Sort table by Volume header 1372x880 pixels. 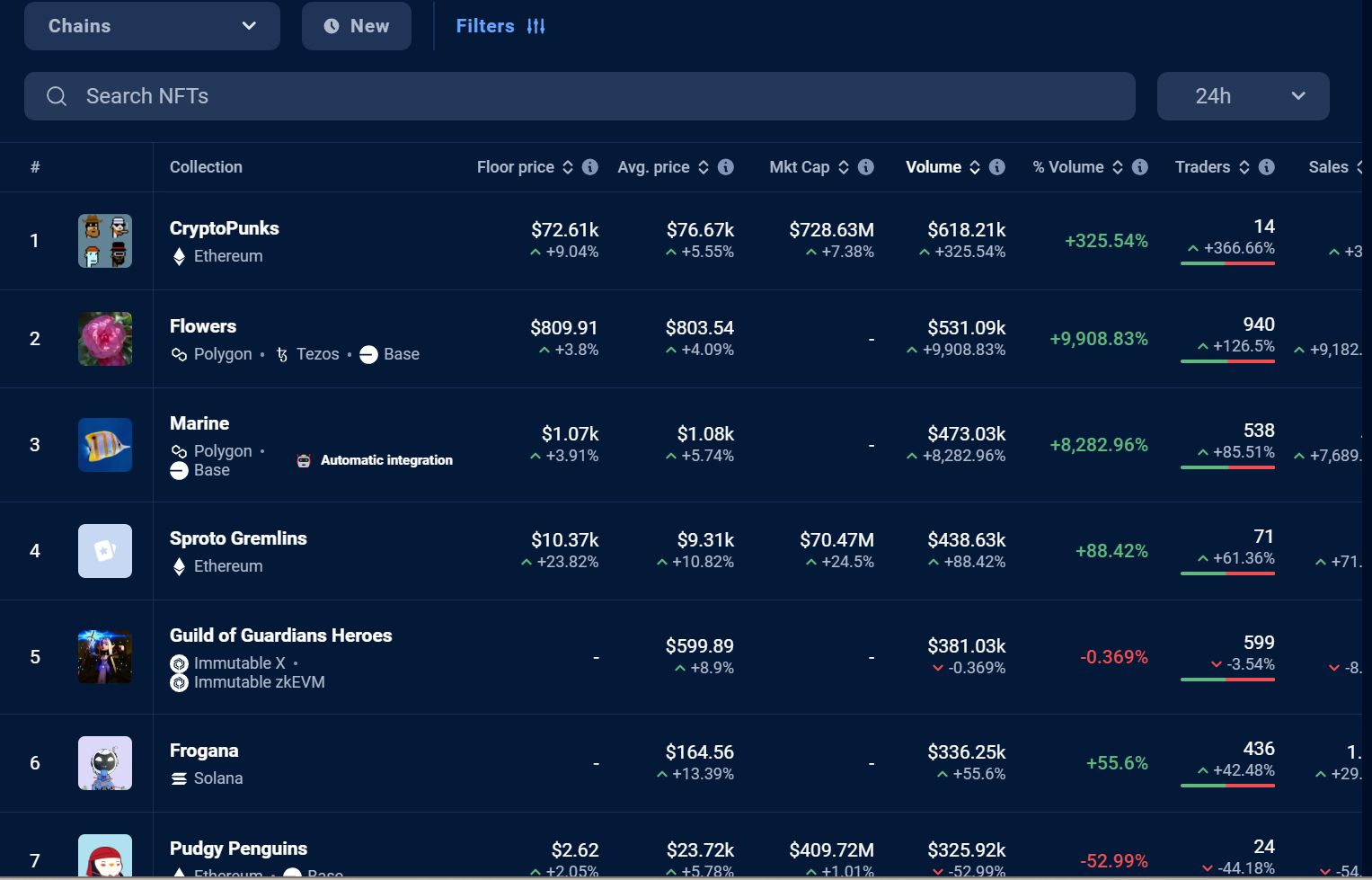click(933, 167)
